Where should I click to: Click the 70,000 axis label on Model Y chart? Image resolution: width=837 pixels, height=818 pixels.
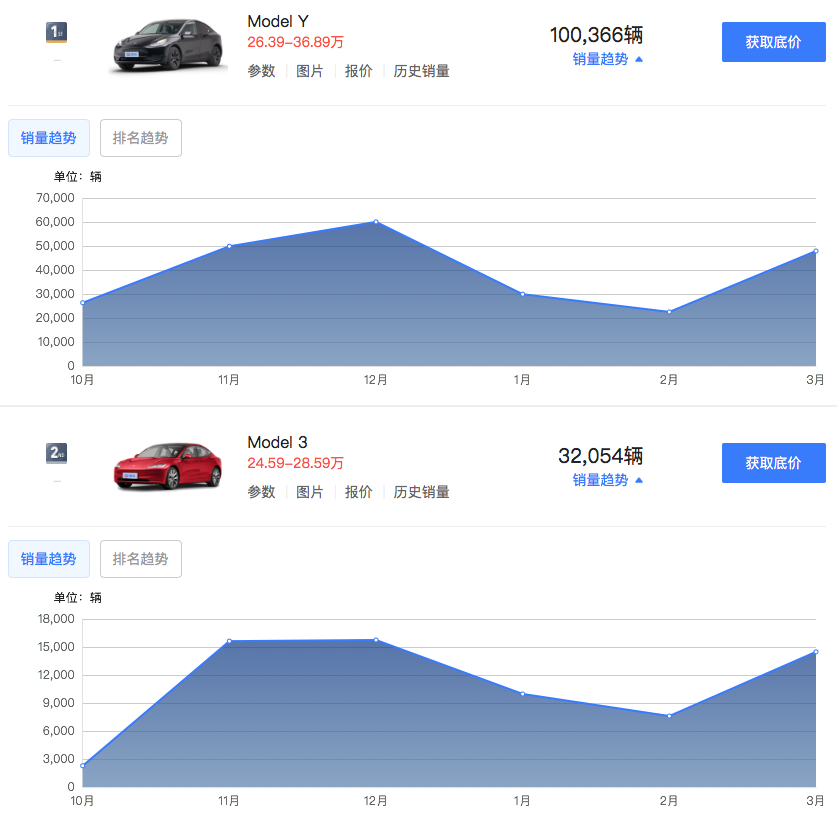(x=55, y=198)
